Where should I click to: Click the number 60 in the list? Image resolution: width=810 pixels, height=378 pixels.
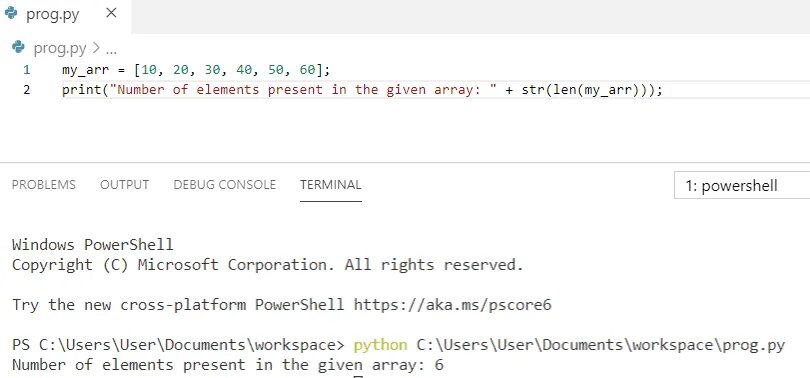click(x=308, y=70)
